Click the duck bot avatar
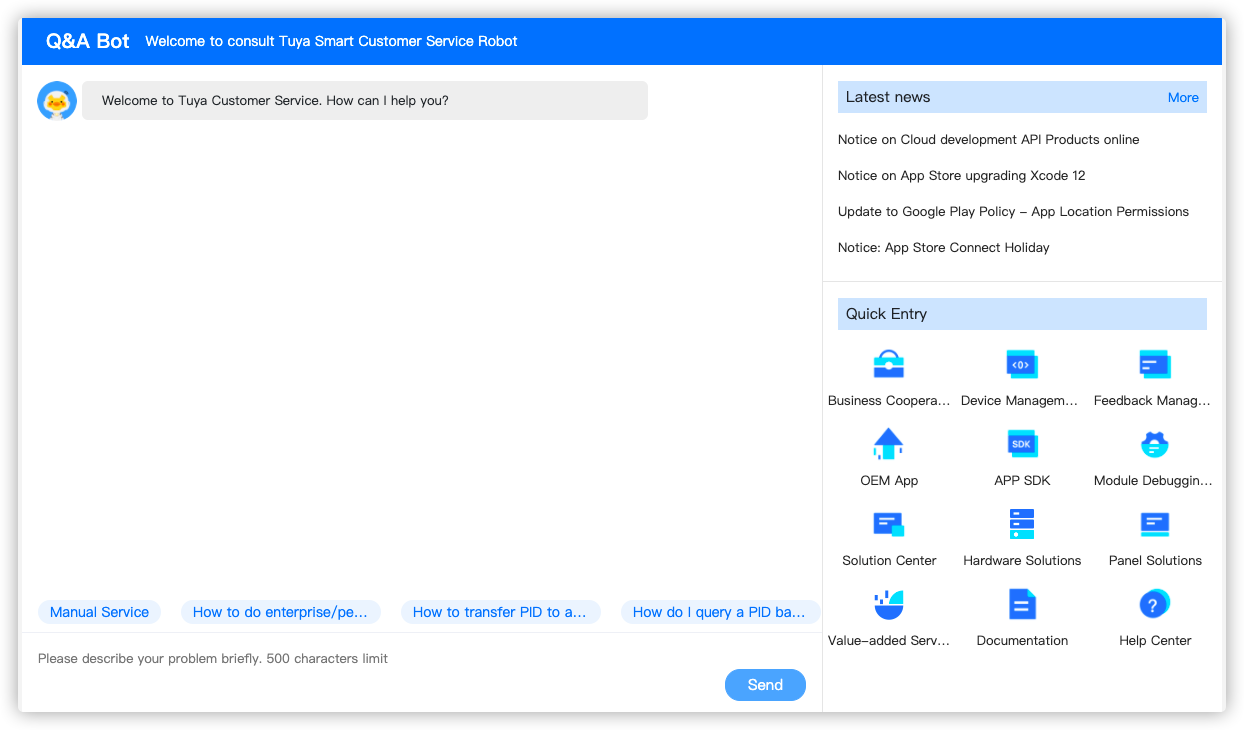This screenshot has height=730, width=1244. pos(57,101)
